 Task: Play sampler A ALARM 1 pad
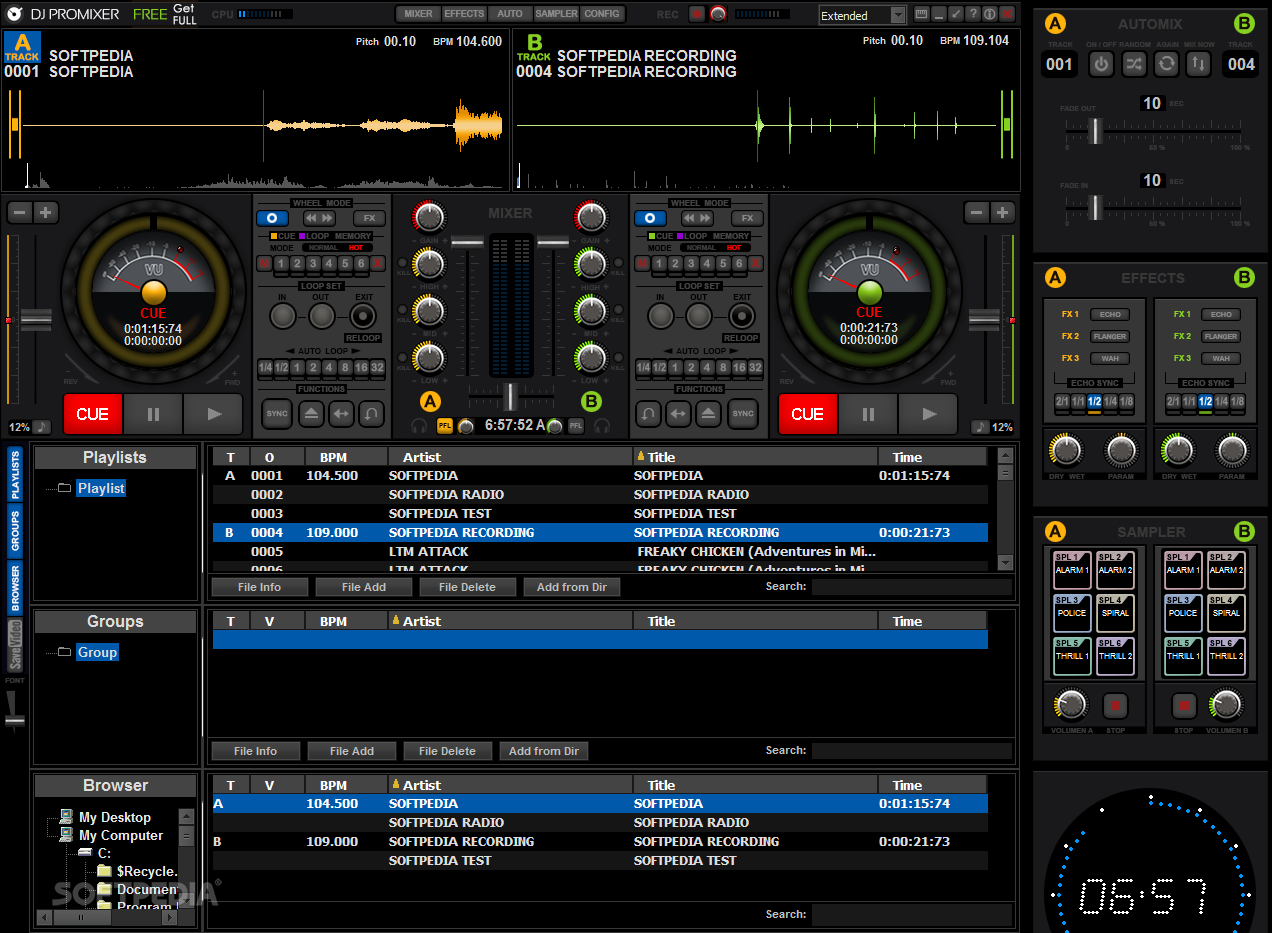1070,569
